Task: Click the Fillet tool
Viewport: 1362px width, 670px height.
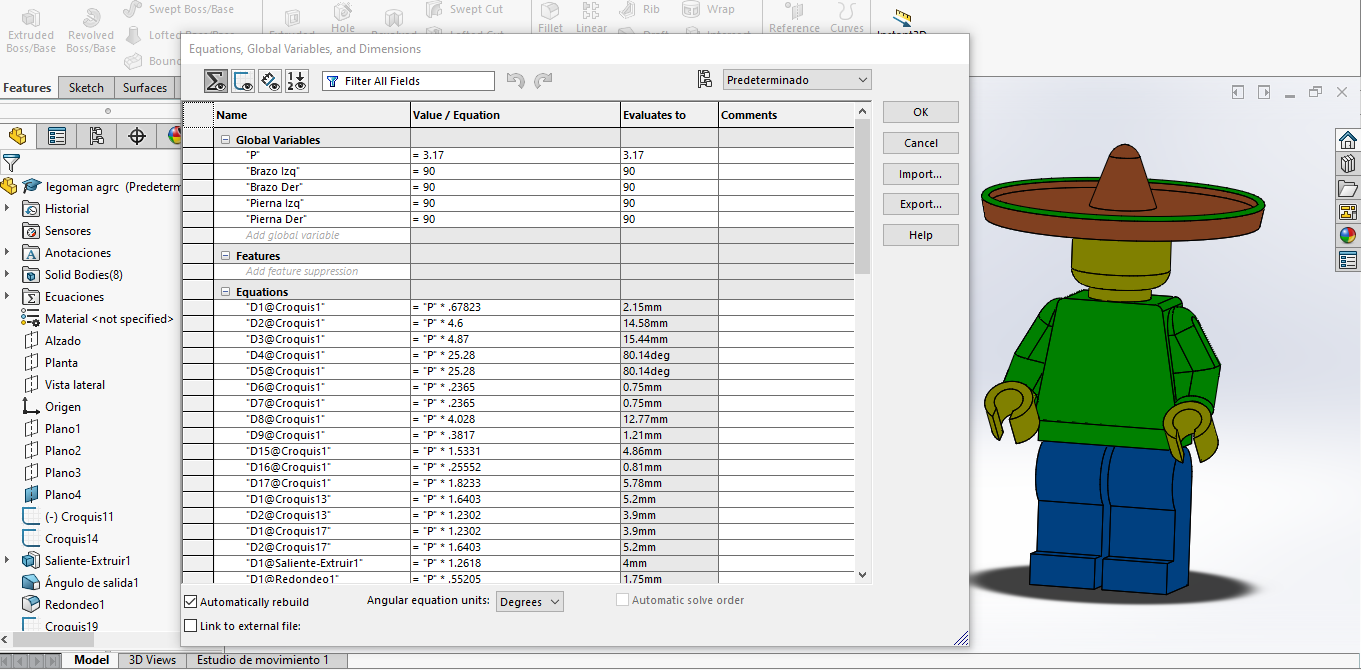Action: (550, 18)
